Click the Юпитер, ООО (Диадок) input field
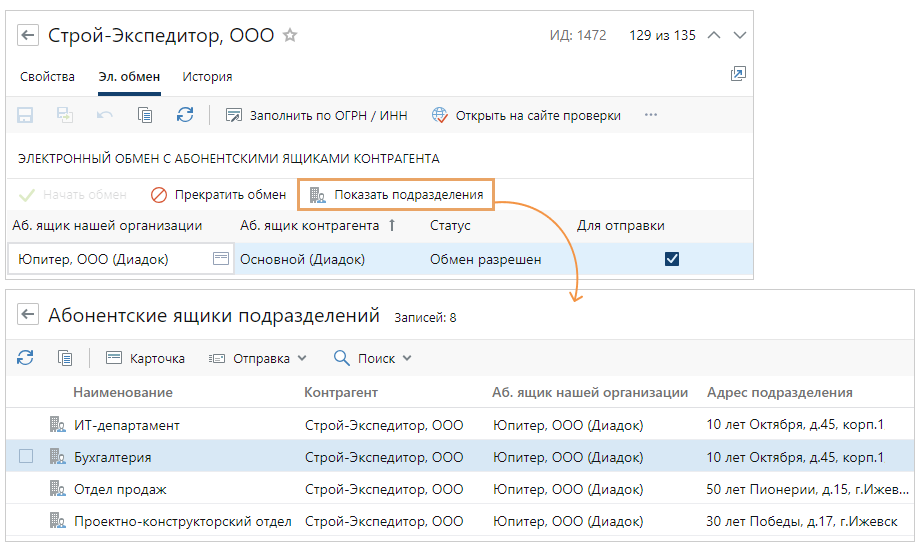923x549 pixels. tap(110, 259)
